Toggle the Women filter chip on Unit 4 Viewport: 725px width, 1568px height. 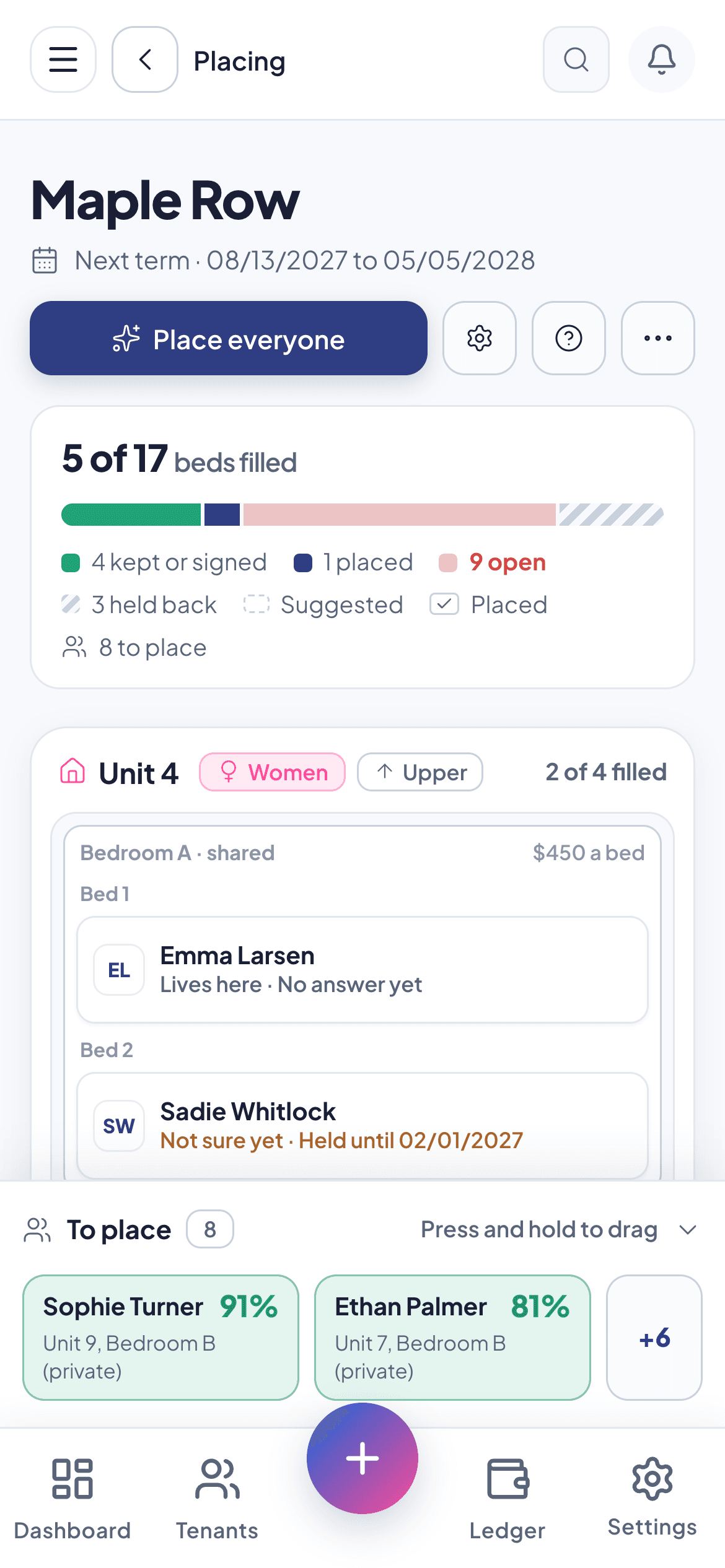(x=273, y=772)
